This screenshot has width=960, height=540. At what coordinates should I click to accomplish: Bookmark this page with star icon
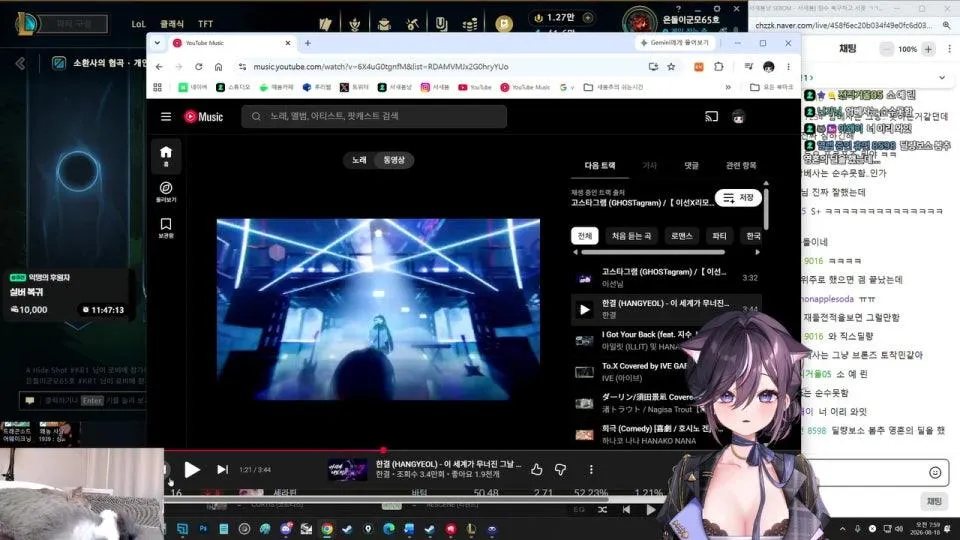click(671, 67)
